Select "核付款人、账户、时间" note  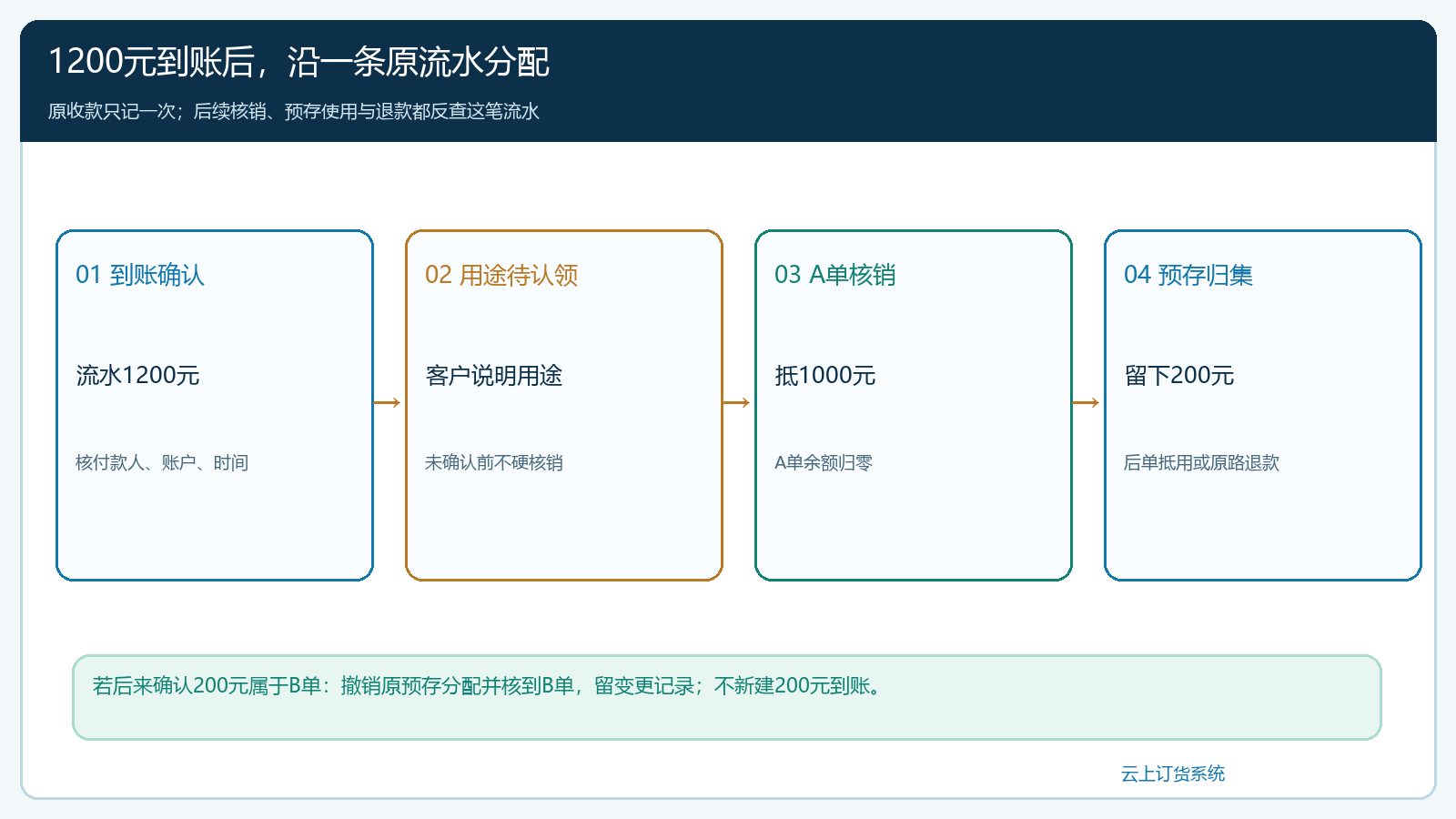[162, 462]
